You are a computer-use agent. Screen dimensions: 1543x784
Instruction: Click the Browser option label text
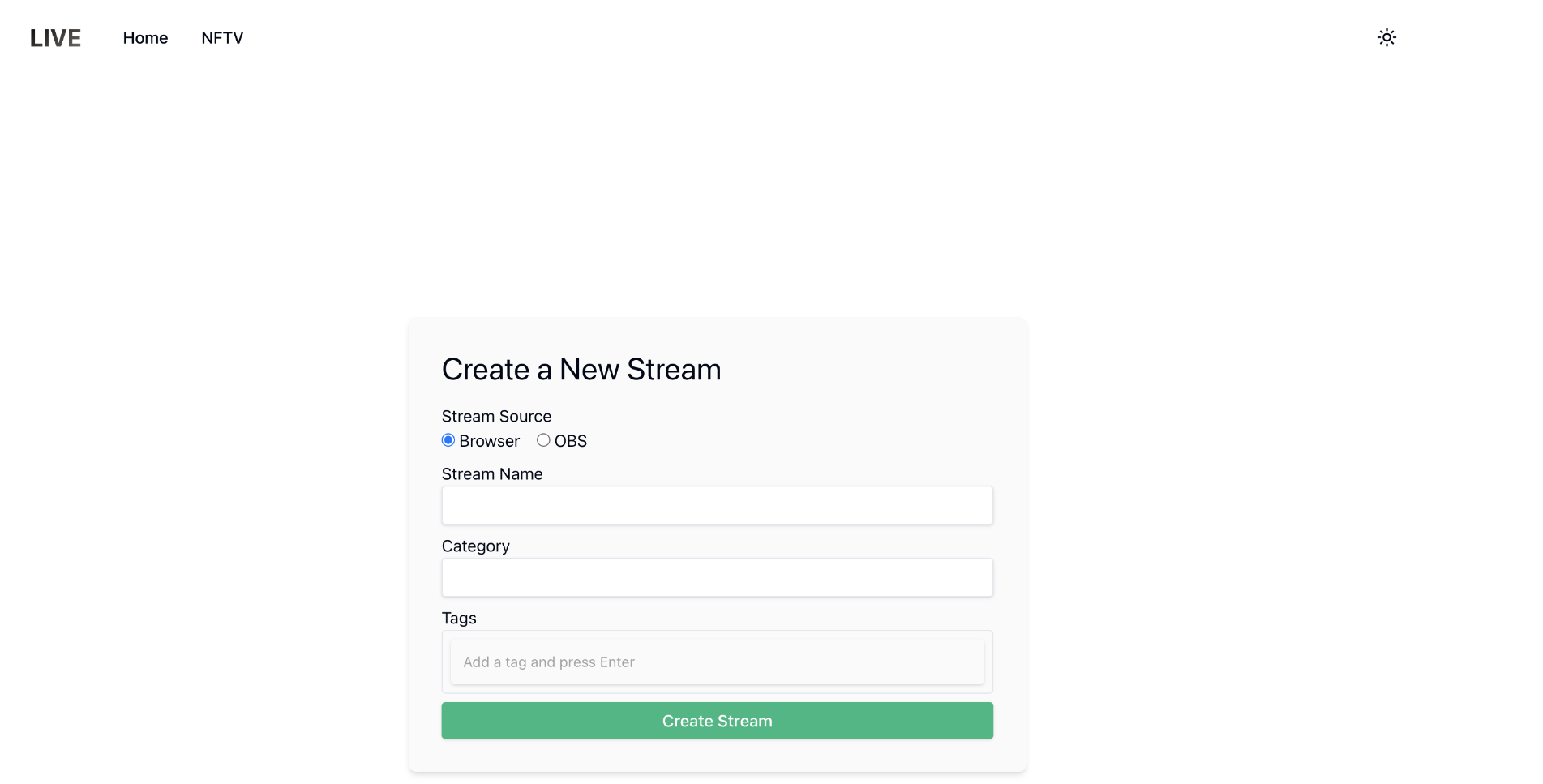pos(489,441)
